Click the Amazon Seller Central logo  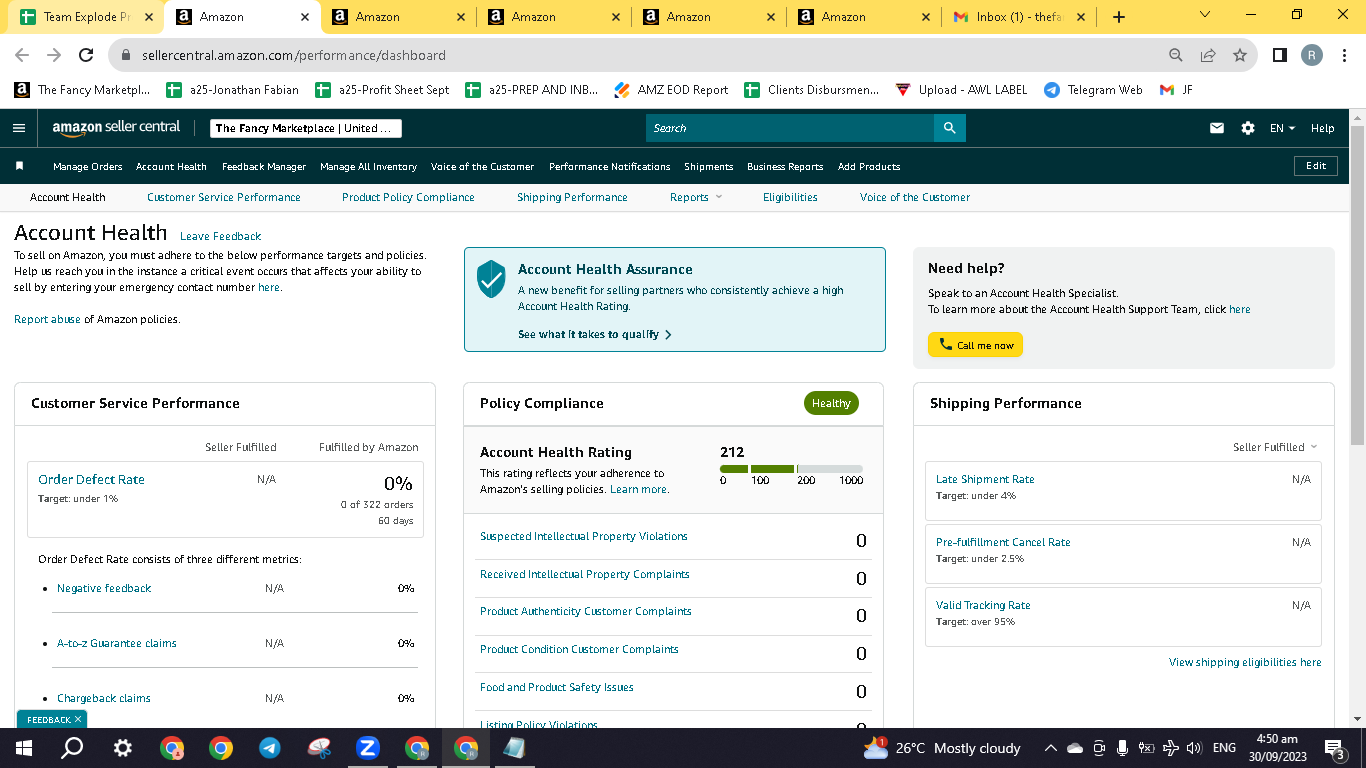tap(116, 128)
